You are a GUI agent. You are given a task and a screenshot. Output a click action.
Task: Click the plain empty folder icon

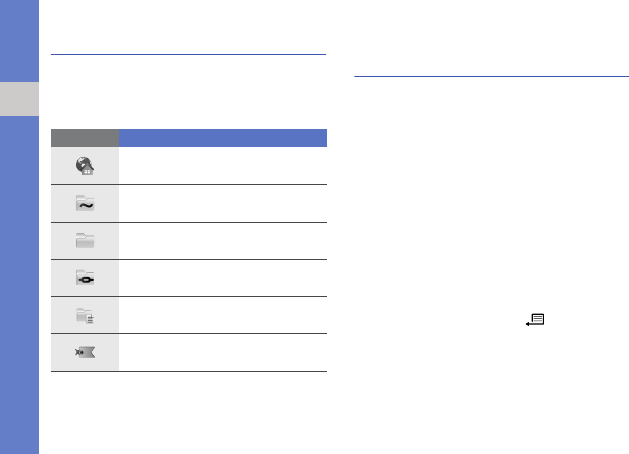(x=85, y=241)
